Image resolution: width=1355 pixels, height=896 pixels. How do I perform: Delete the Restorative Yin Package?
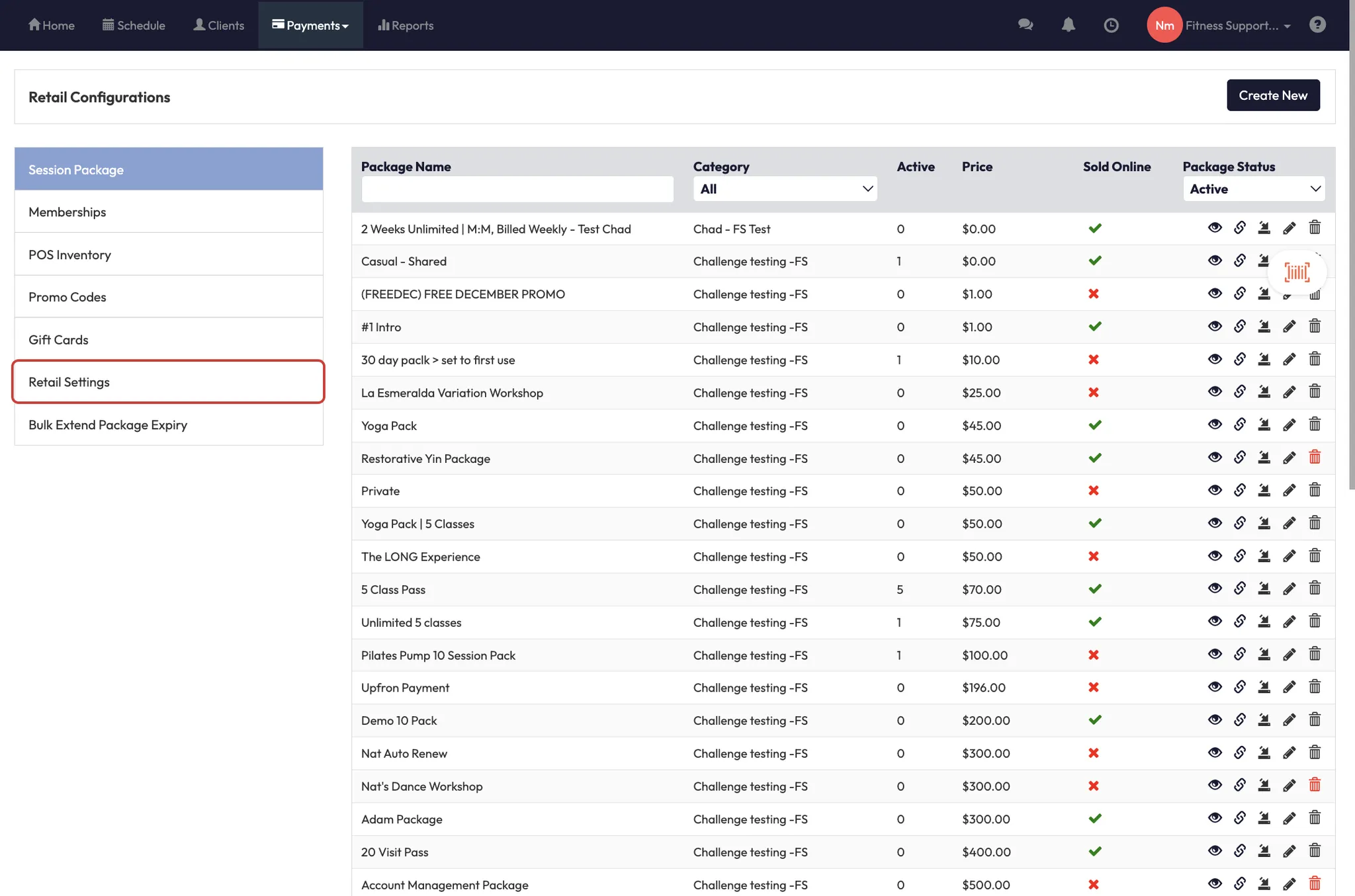point(1314,458)
